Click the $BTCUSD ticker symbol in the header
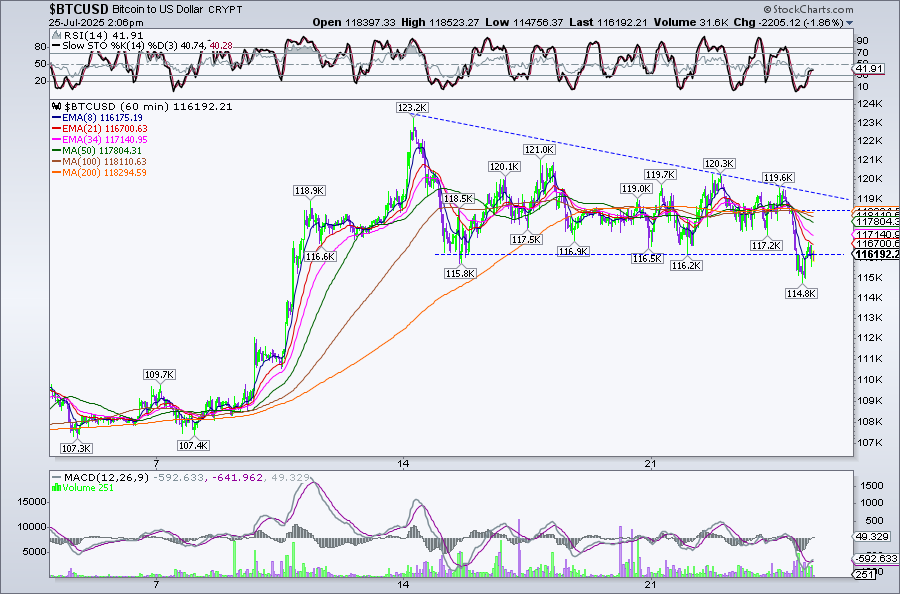The height and width of the screenshot is (594, 900). (x=79, y=9)
